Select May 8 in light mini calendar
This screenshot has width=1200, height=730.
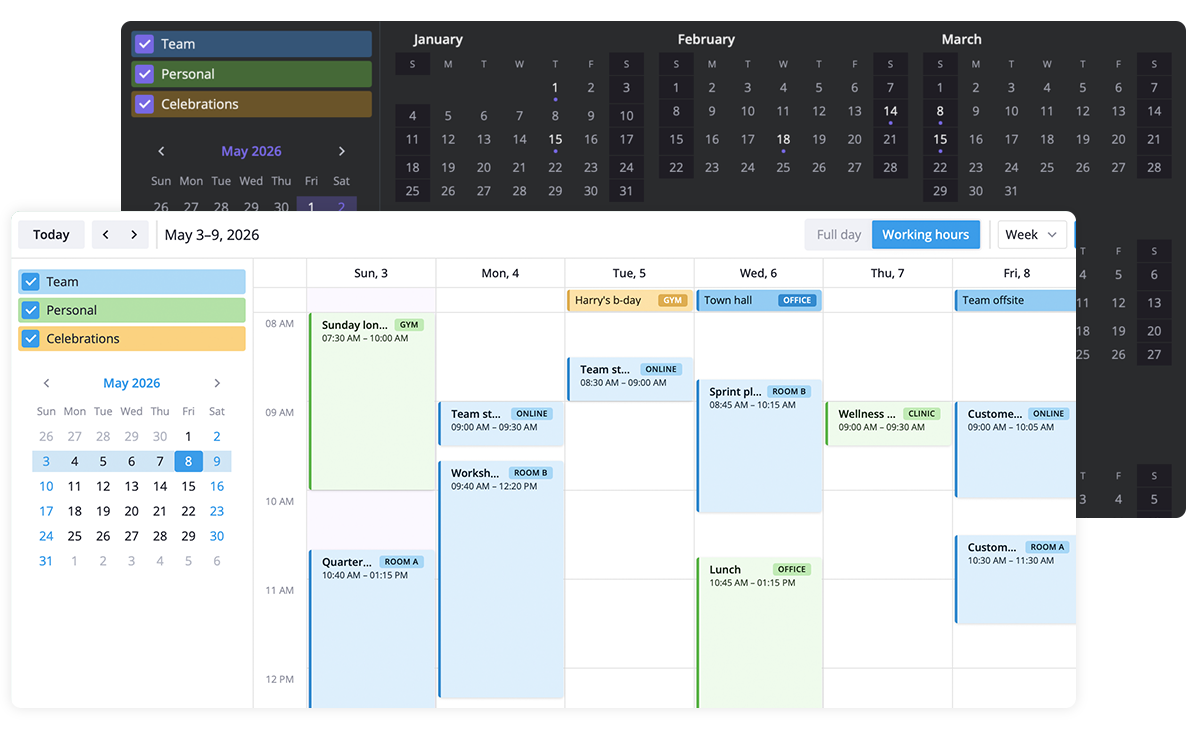pos(188,461)
